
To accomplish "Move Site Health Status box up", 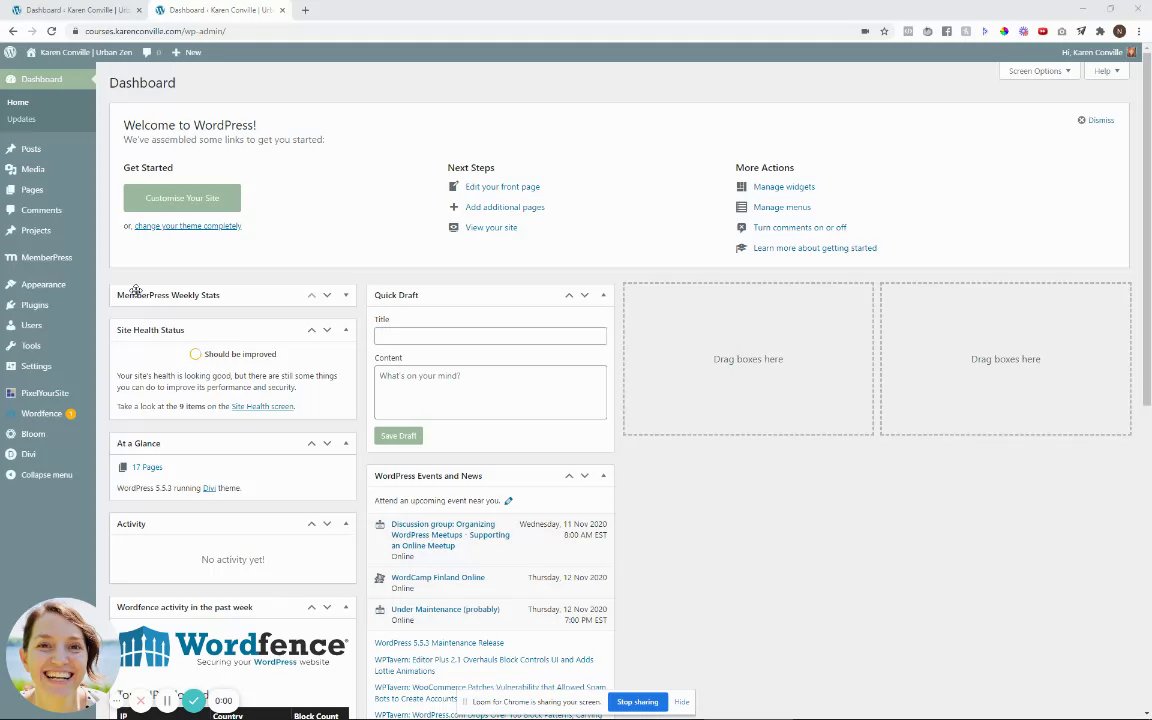I will point(312,330).
